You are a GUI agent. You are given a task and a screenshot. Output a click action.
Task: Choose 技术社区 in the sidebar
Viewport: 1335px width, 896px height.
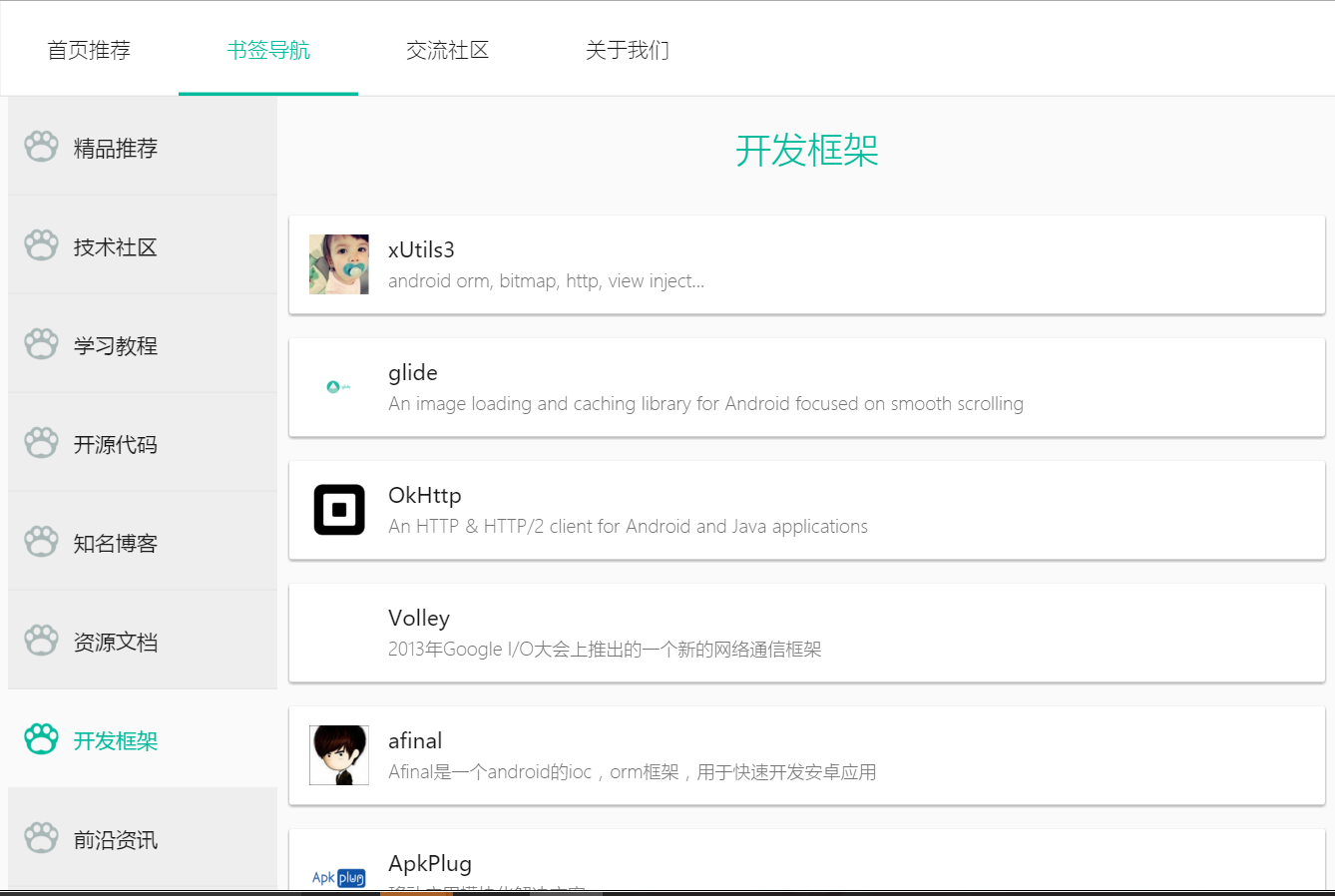(143, 245)
